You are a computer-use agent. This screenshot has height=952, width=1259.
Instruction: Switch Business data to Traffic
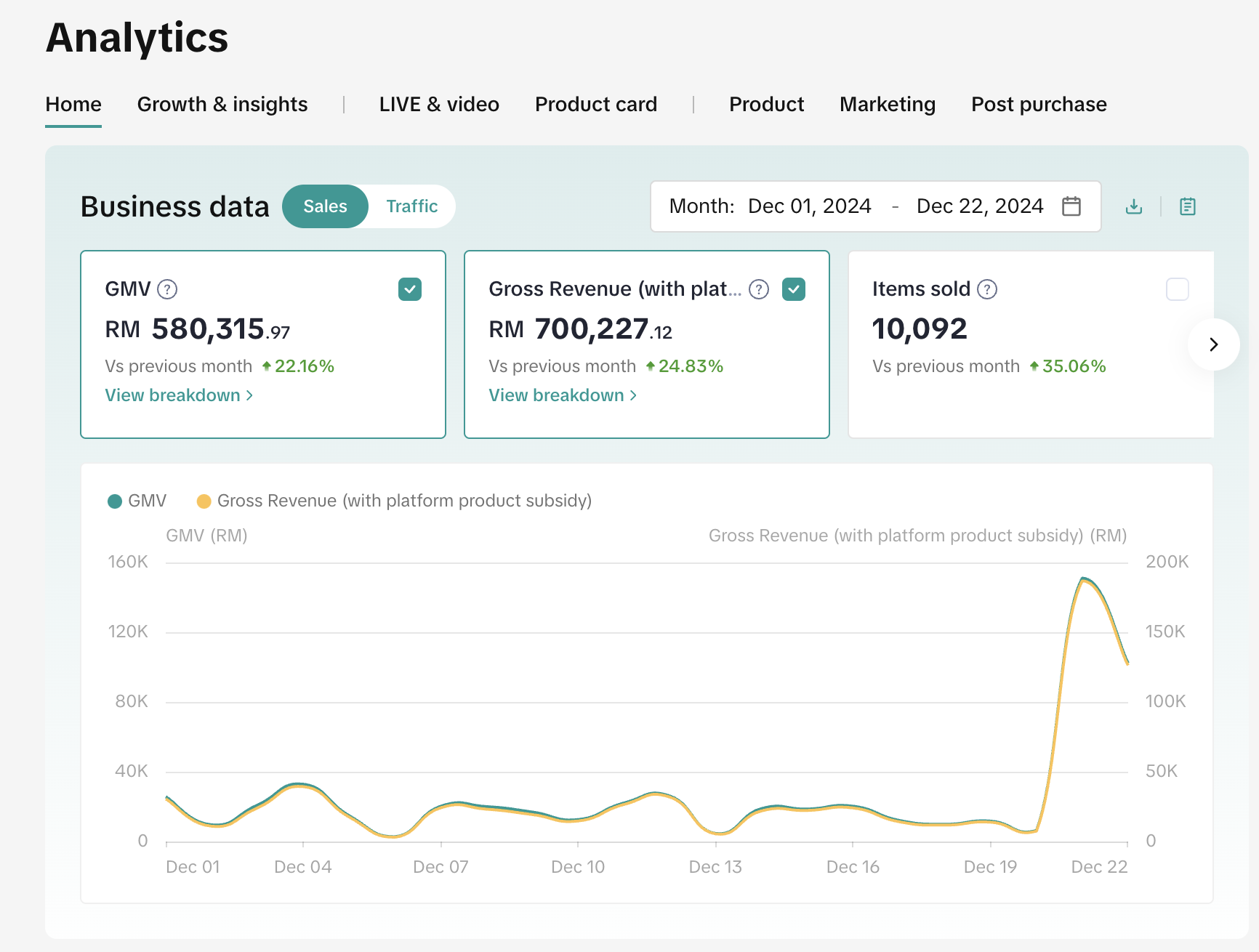click(x=411, y=206)
